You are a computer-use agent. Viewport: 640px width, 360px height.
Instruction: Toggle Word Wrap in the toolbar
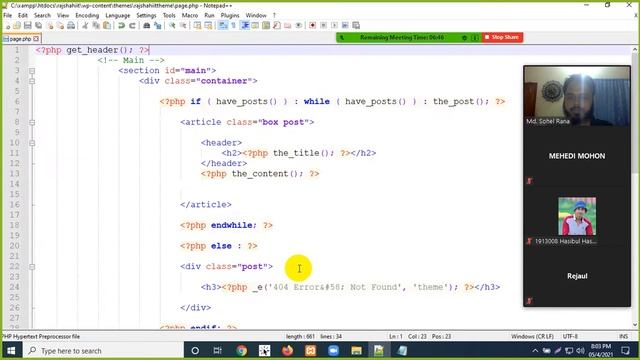coord(223,26)
